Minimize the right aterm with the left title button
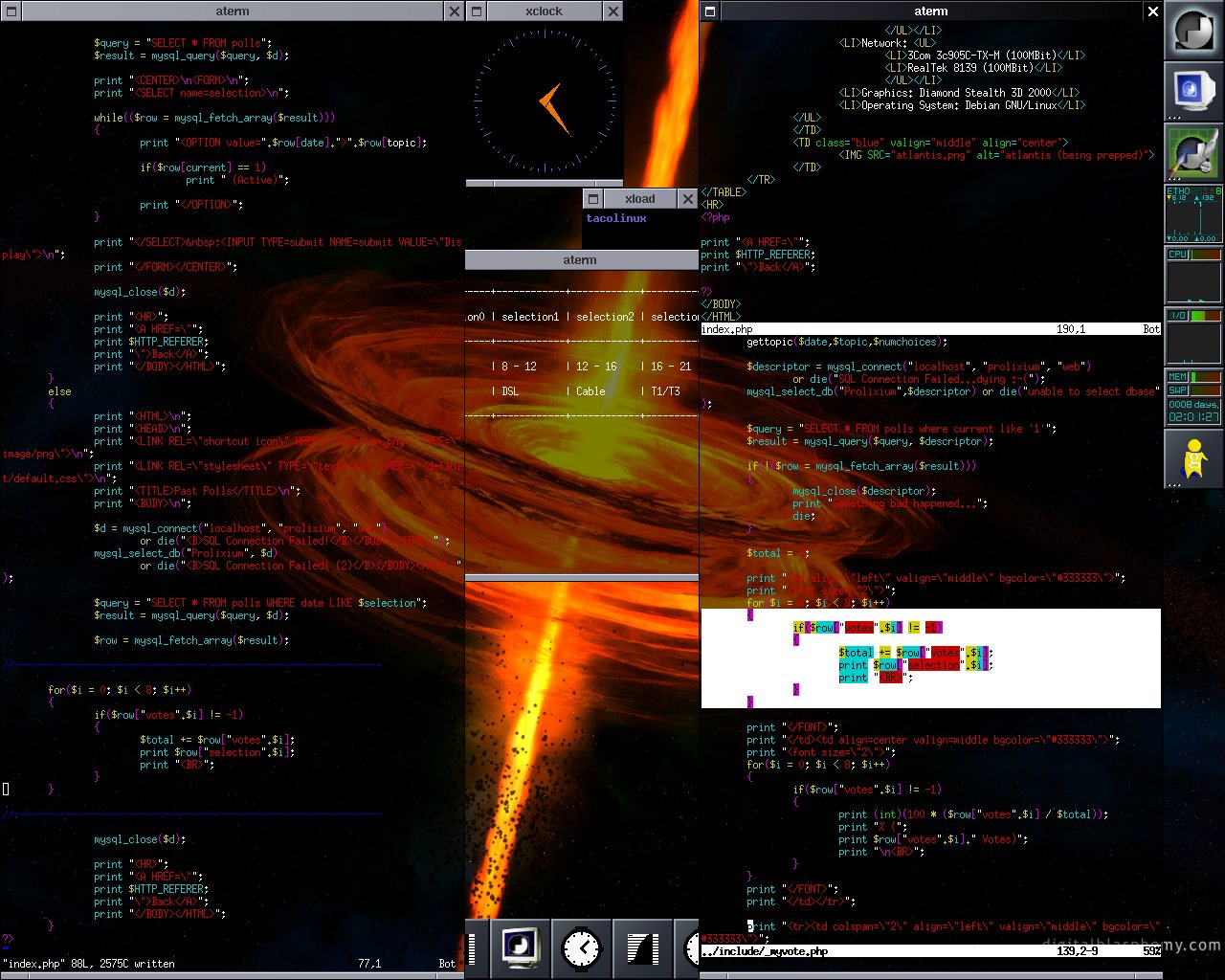The image size is (1225, 980). [x=709, y=11]
